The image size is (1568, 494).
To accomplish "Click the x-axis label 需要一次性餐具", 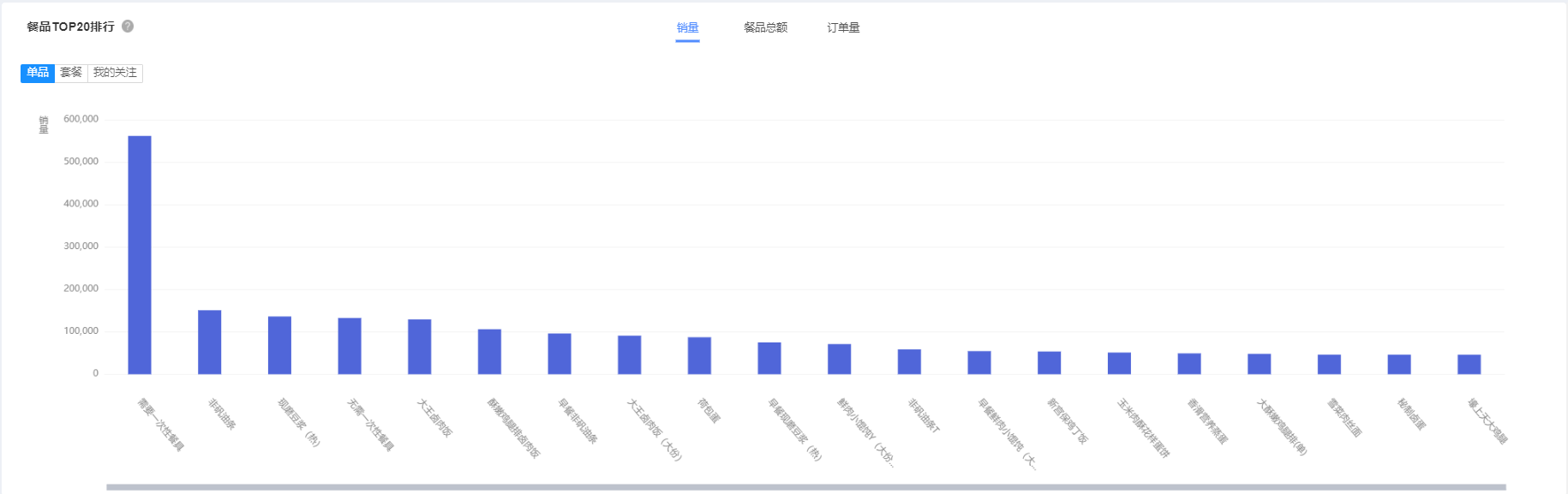I will pos(161,424).
